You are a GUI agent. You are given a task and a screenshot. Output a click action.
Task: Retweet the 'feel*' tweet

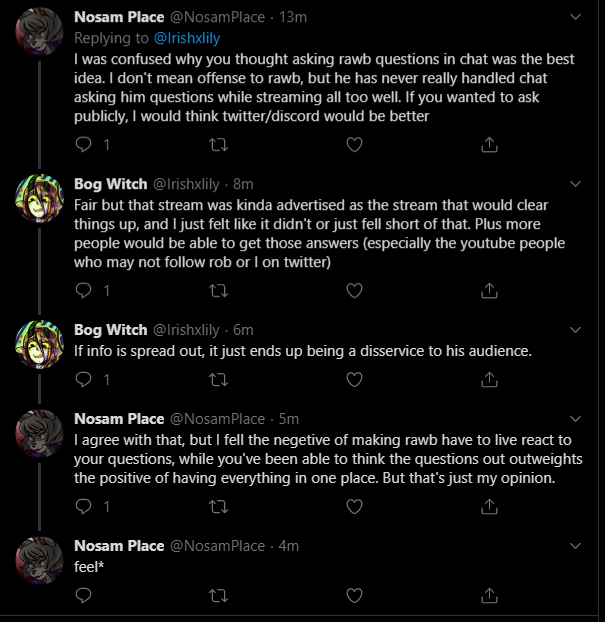(219, 595)
